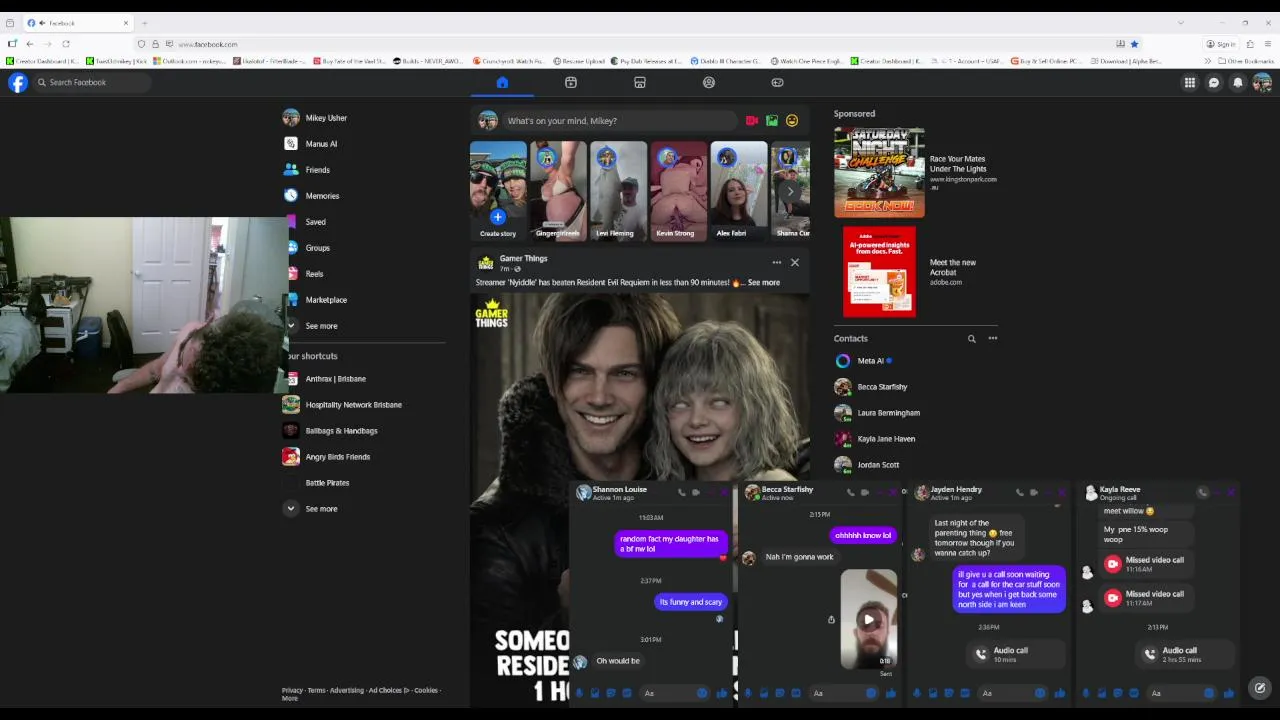Image resolution: width=1280 pixels, height=720 pixels.
Task: View Levi Fleming's story
Action: pos(618,190)
